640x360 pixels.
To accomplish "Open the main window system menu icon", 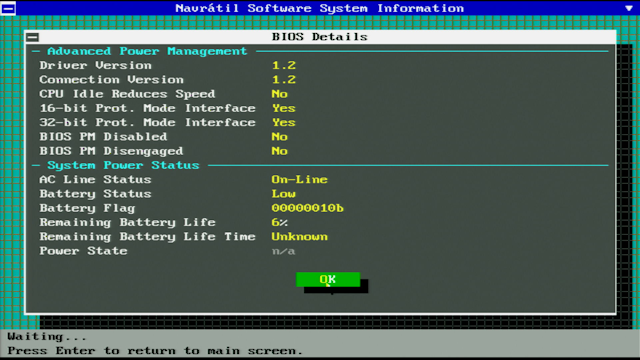I will [x=8, y=8].
